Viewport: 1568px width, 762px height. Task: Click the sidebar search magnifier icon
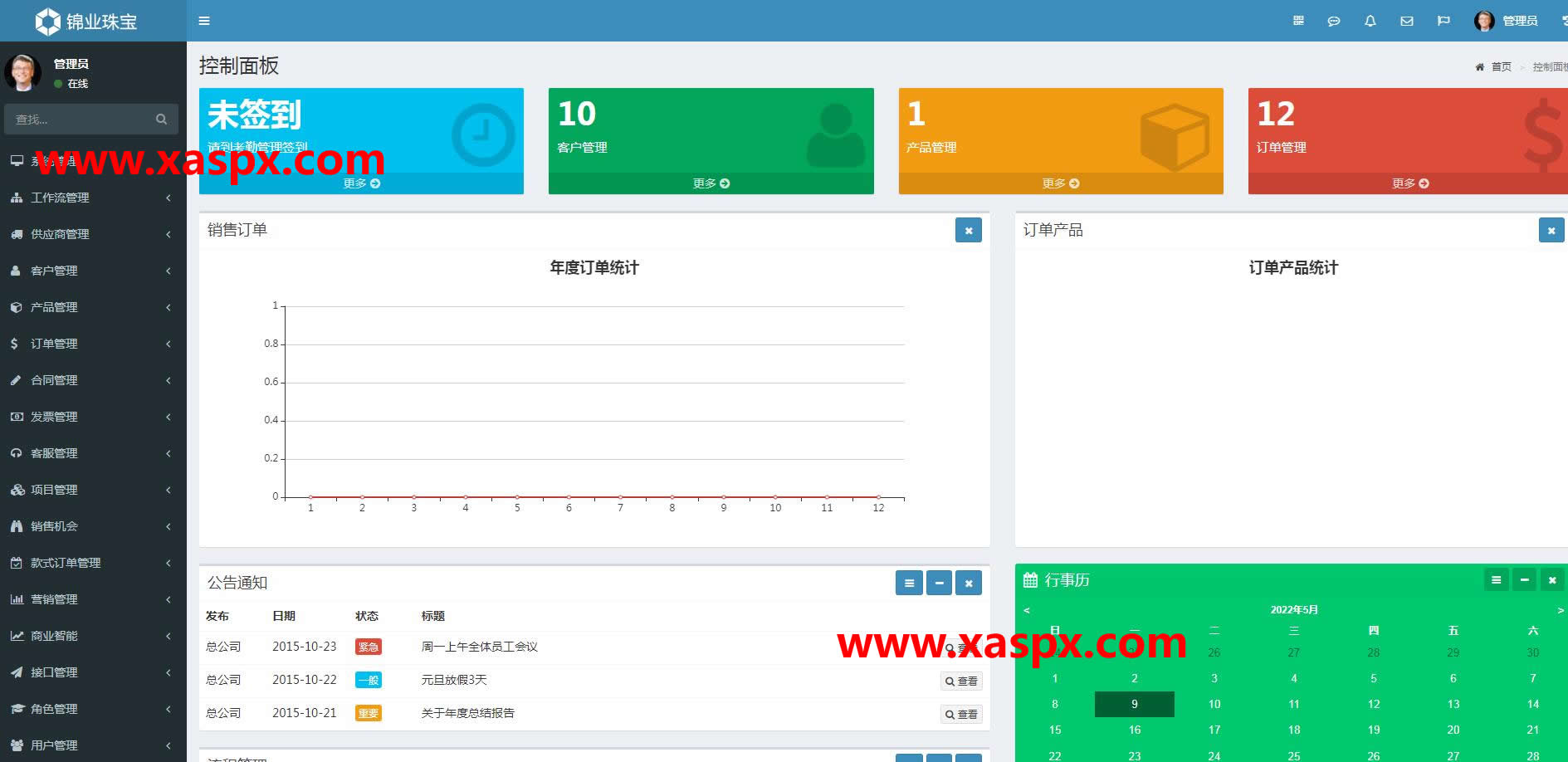(161, 120)
